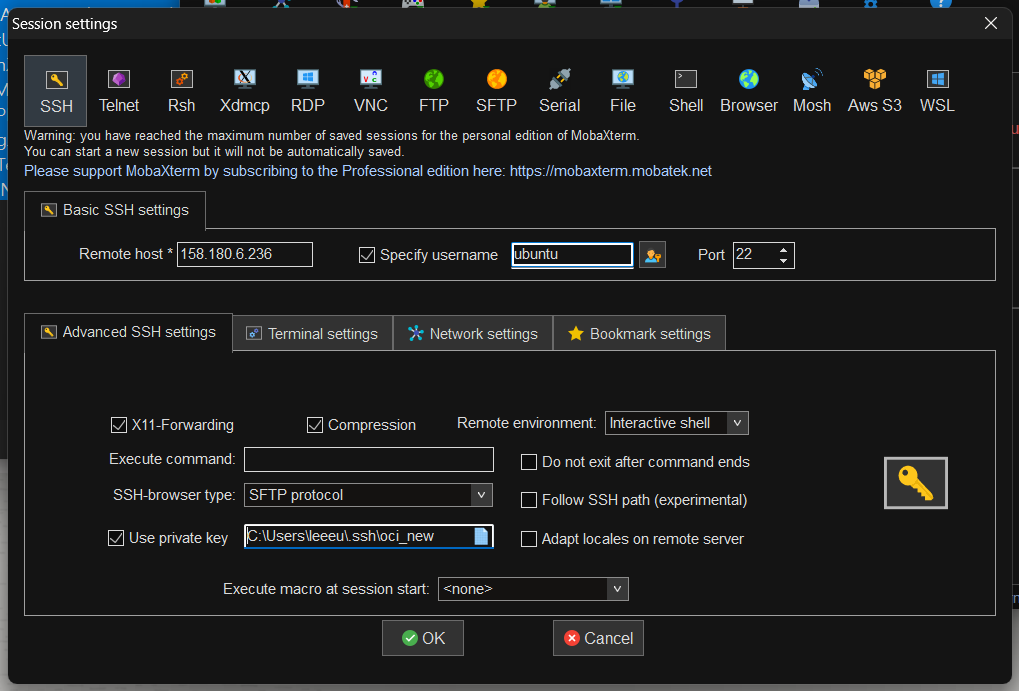Disable the Compression checkbox

(315, 425)
